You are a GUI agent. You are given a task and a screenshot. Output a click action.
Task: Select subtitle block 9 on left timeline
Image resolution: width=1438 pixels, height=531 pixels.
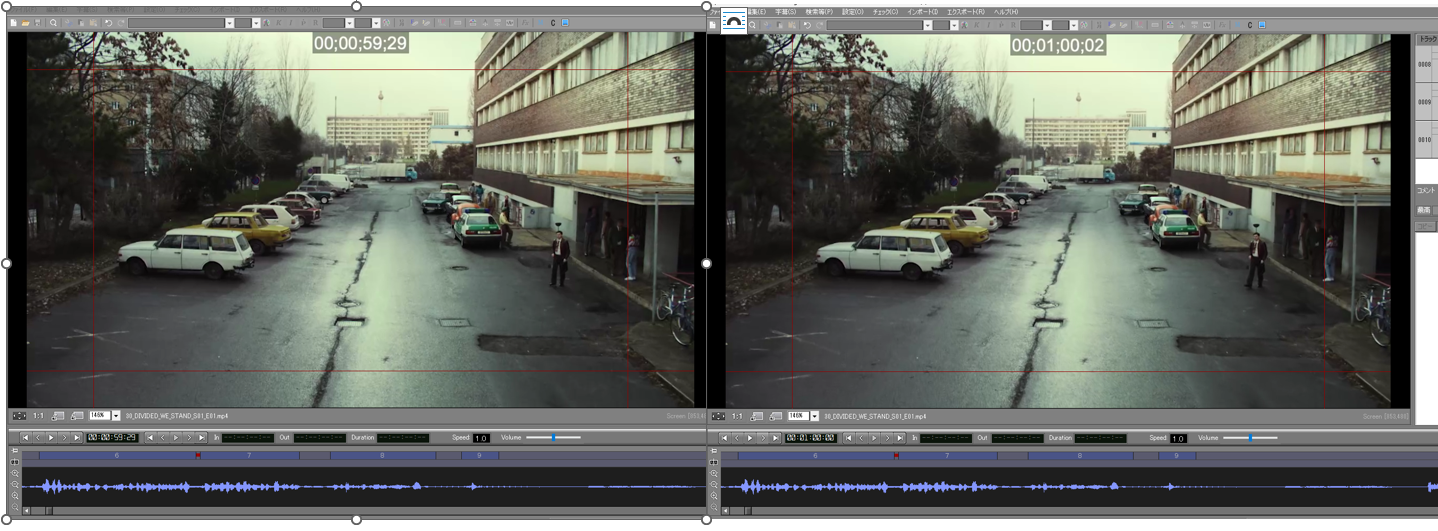click(x=479, y=455)
